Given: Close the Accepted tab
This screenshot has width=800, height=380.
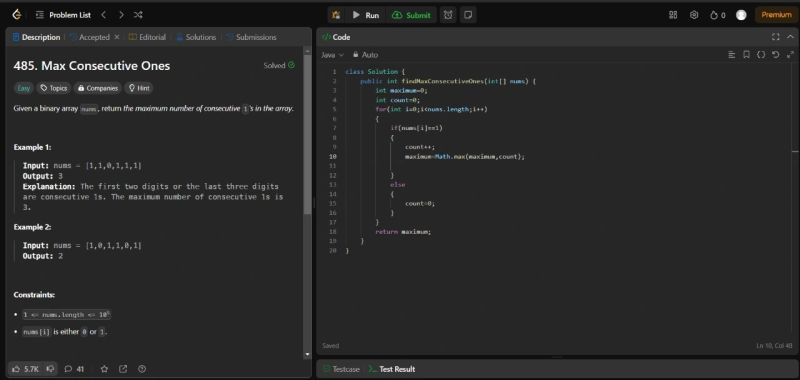Looking at the screenshot, I should (x=116, y=37).
